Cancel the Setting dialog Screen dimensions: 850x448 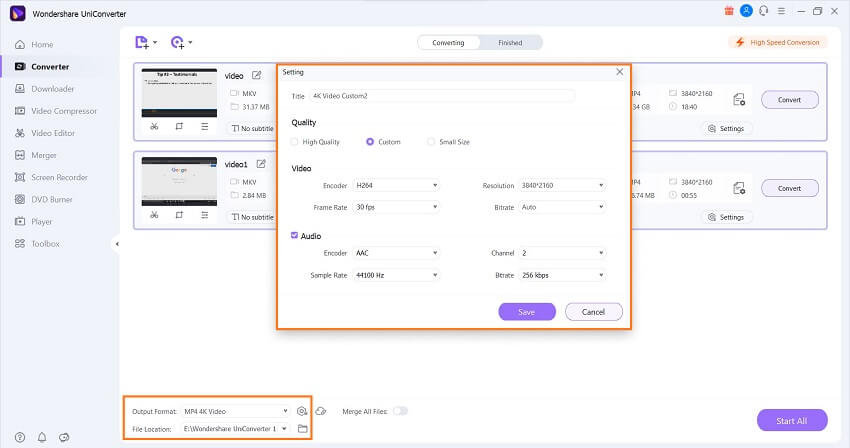pyautogui.click(x=594, y=312)
